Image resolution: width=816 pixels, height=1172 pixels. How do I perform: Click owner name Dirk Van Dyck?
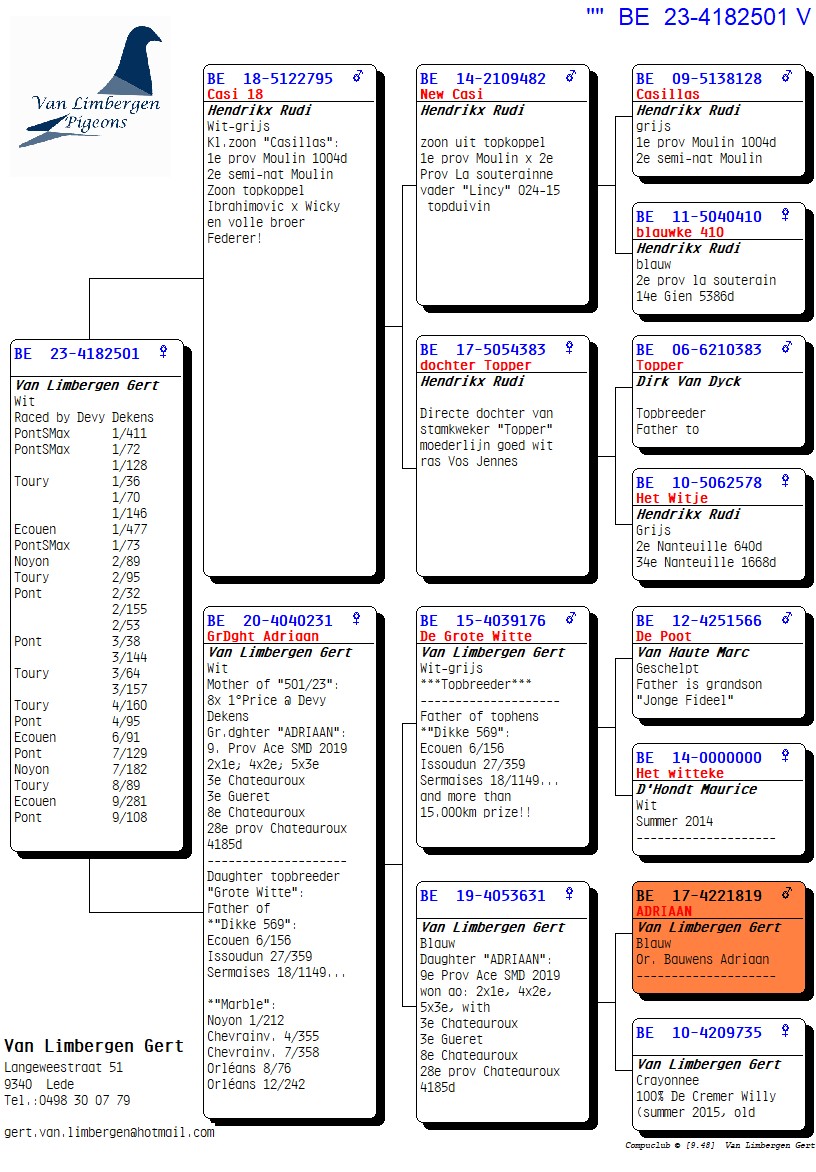pyautogui.click(x=689, y=381)
